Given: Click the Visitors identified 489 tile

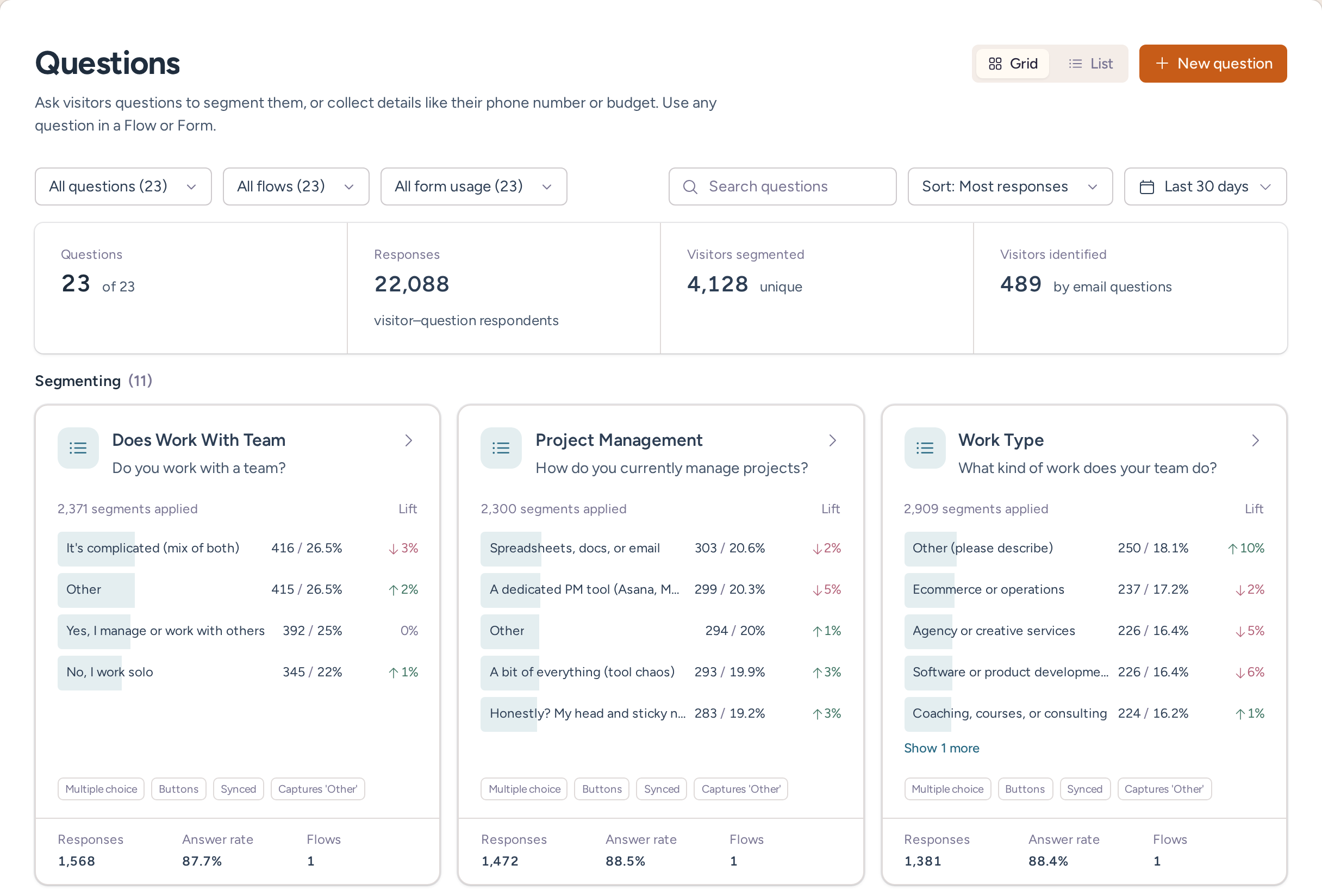Looking at the screenshot, I should point(1130,288).
